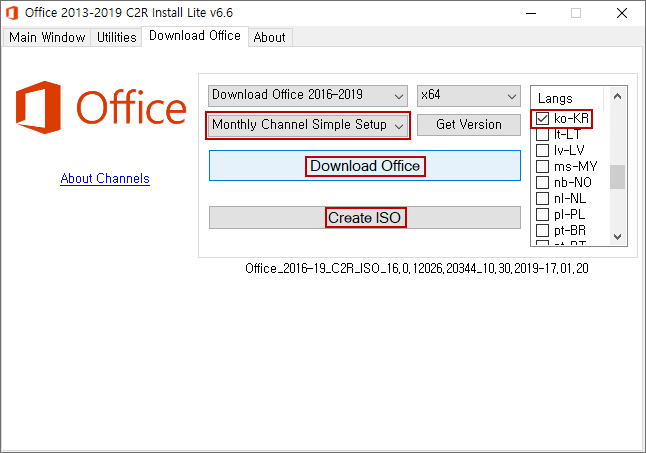Select the Download Office tab
The image size is (646, 453).
click(195, 36)
